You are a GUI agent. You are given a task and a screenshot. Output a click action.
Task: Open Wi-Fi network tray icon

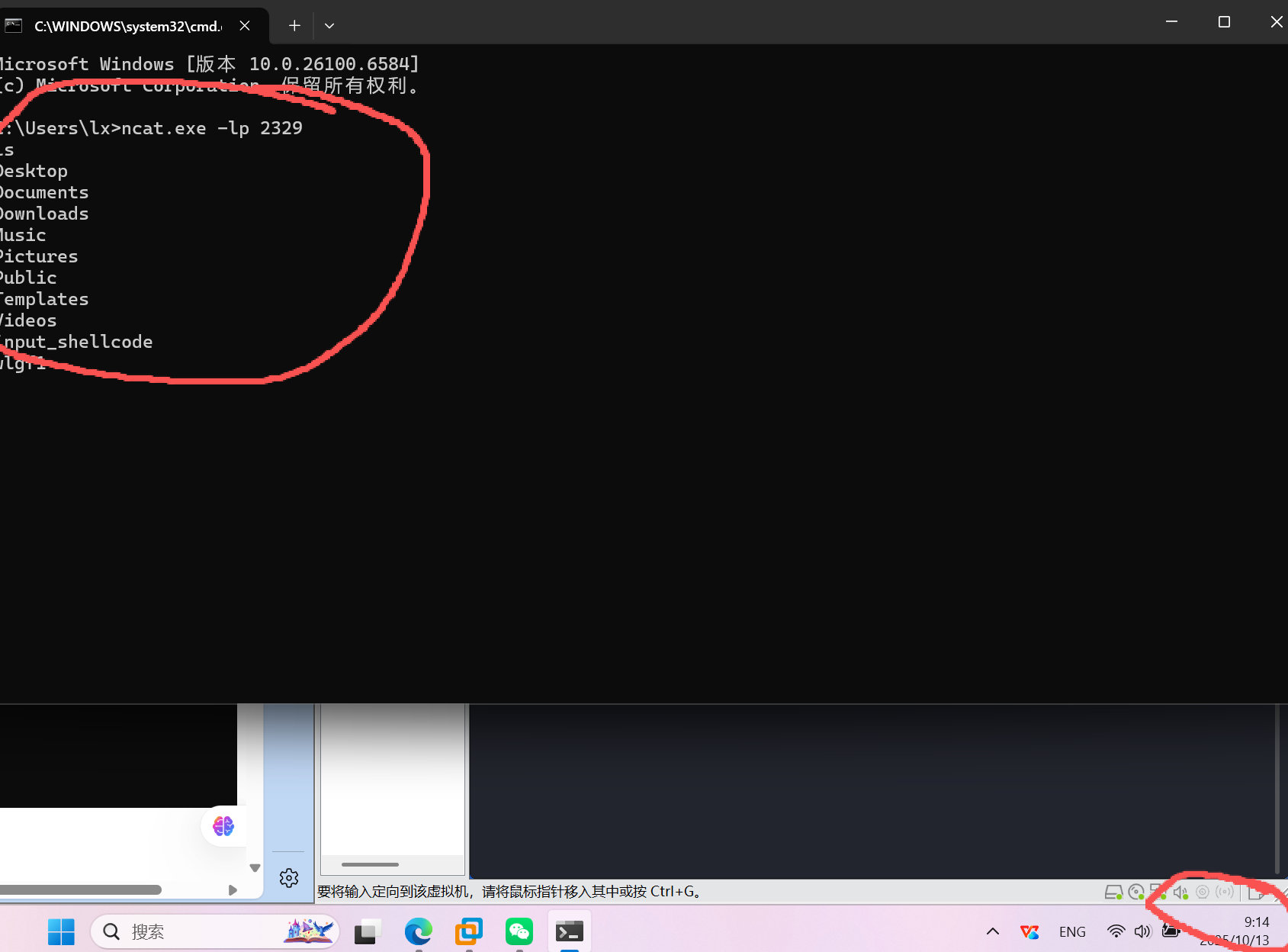coord(1116,931)
